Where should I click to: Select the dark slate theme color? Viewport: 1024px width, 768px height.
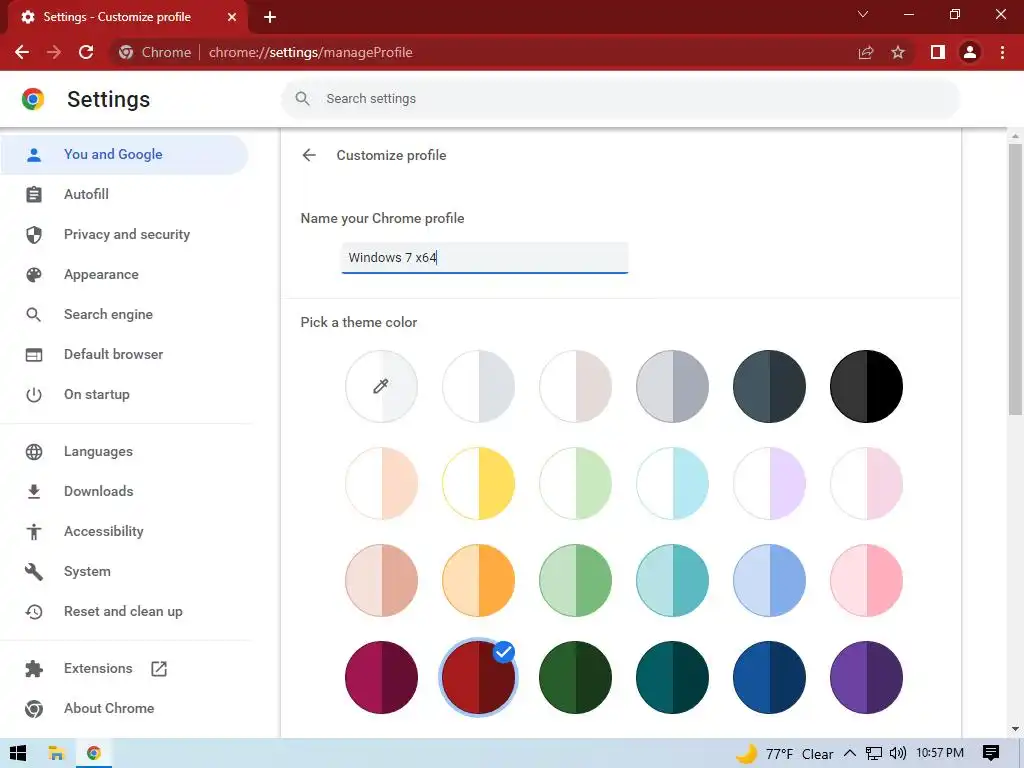tap(769, 387)
